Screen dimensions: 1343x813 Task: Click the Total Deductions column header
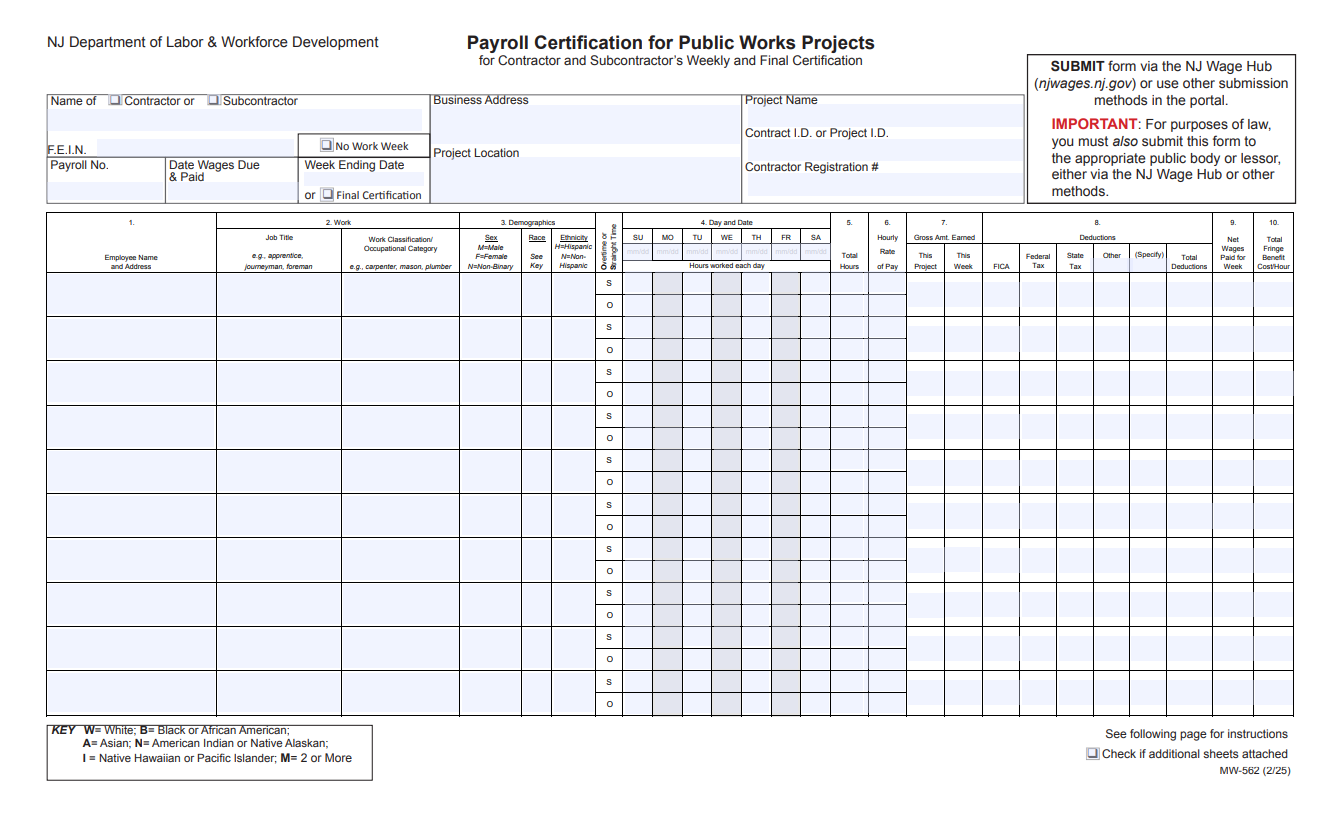click(x=1189, y=262)
